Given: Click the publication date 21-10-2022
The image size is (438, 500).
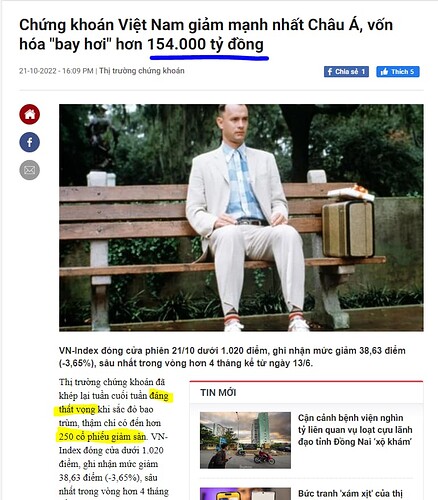Looking at the screenshot, I should tap(38, 71).
